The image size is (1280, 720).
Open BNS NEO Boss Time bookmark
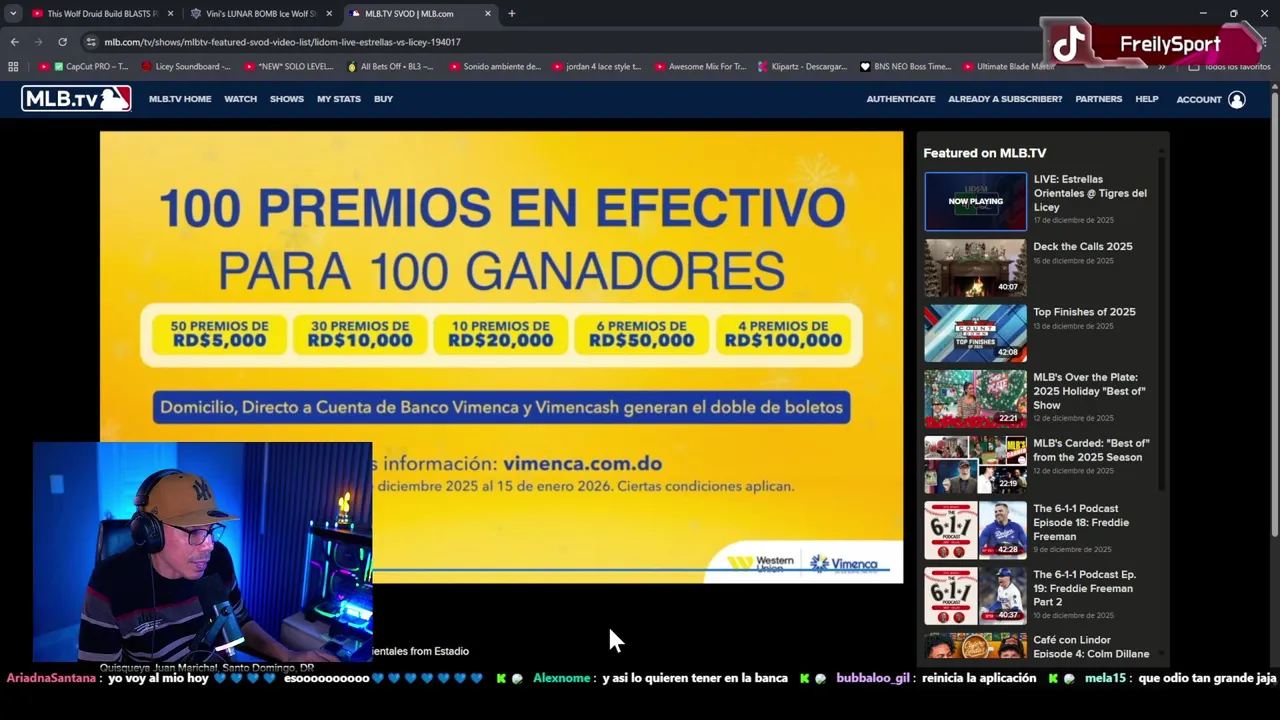(x=905, y=67)
